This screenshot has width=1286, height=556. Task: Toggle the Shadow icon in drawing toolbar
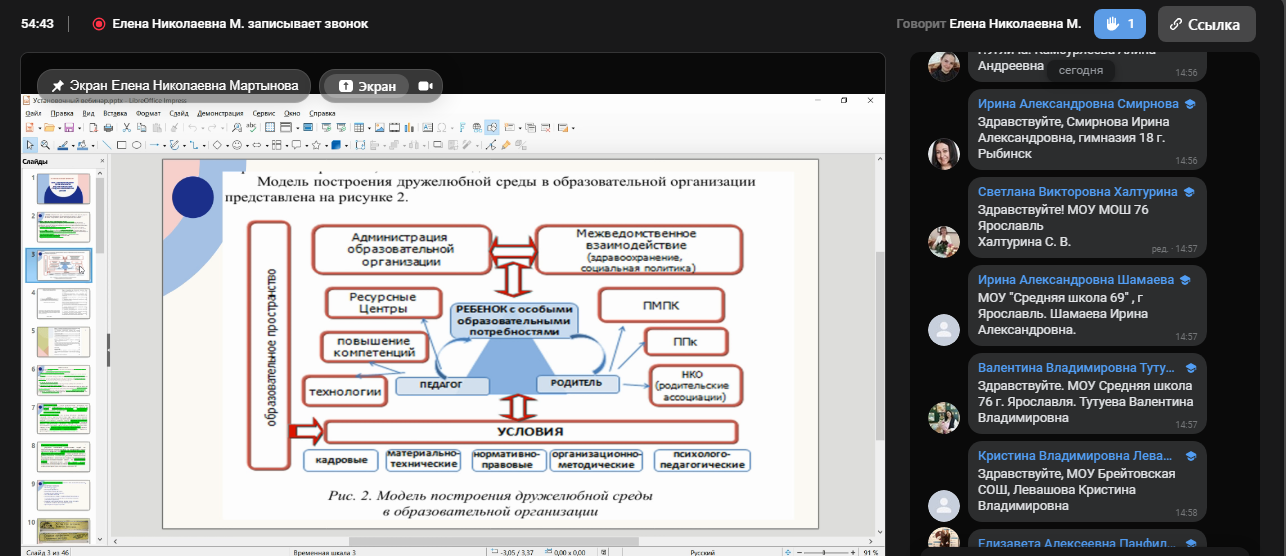coord(438,145)
